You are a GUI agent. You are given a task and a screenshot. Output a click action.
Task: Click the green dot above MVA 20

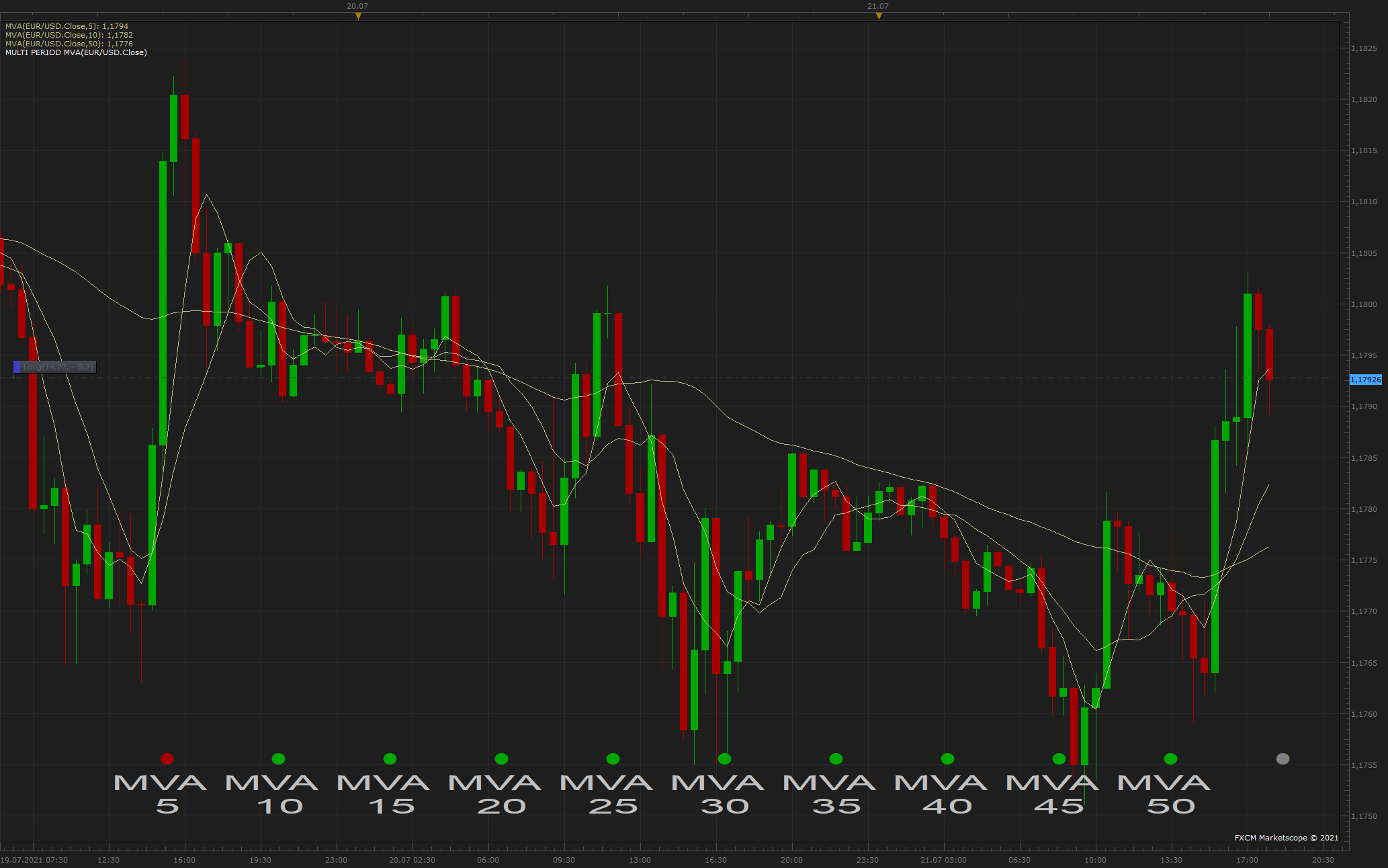click(502, 758)
